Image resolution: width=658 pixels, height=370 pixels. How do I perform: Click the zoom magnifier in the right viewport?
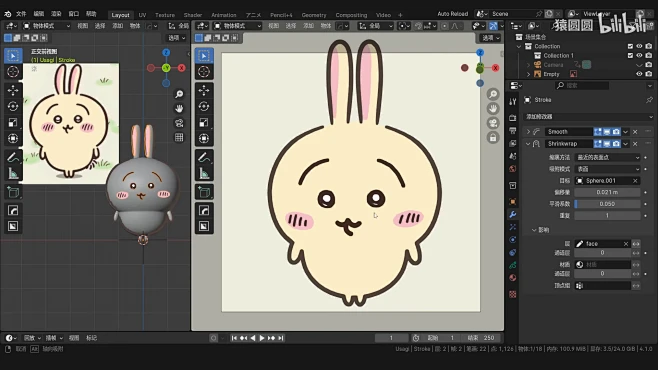(493, 94)
